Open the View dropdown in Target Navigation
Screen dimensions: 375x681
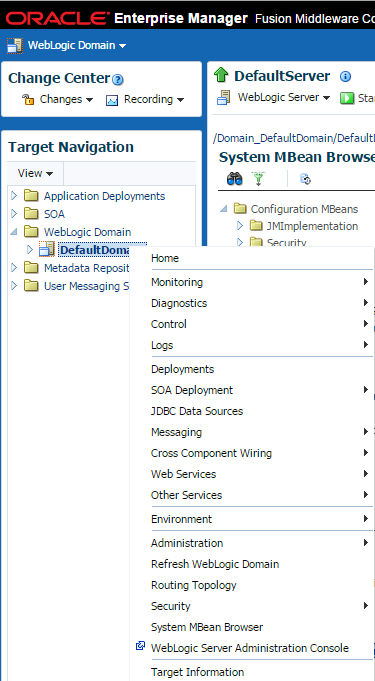coord(35,173)
